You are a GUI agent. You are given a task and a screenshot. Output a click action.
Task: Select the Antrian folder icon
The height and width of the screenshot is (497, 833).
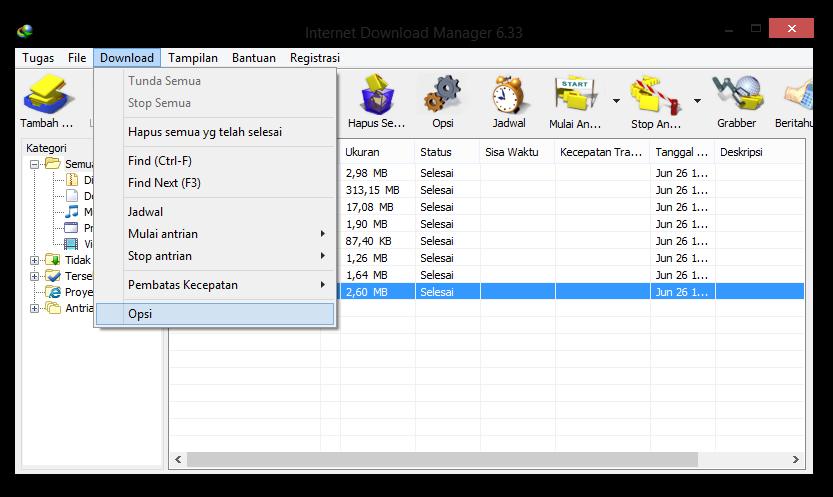53,307
